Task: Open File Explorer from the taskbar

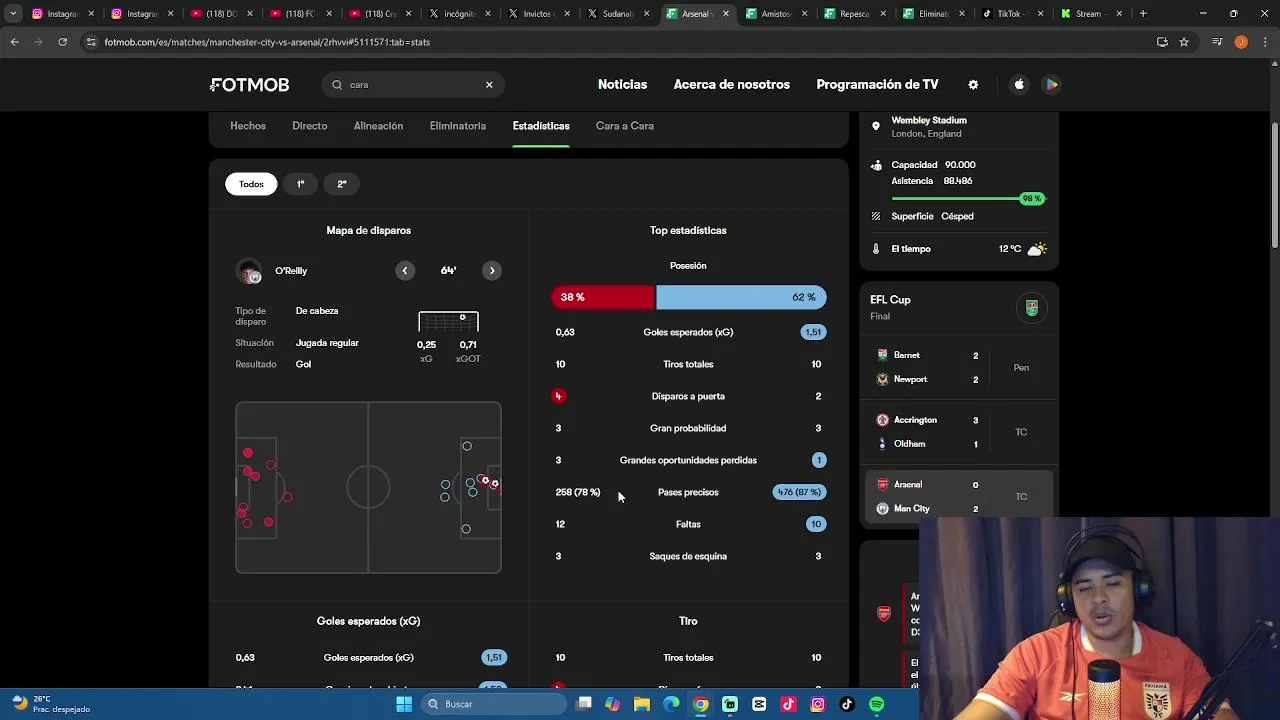Action: click(x=642, y=704)
